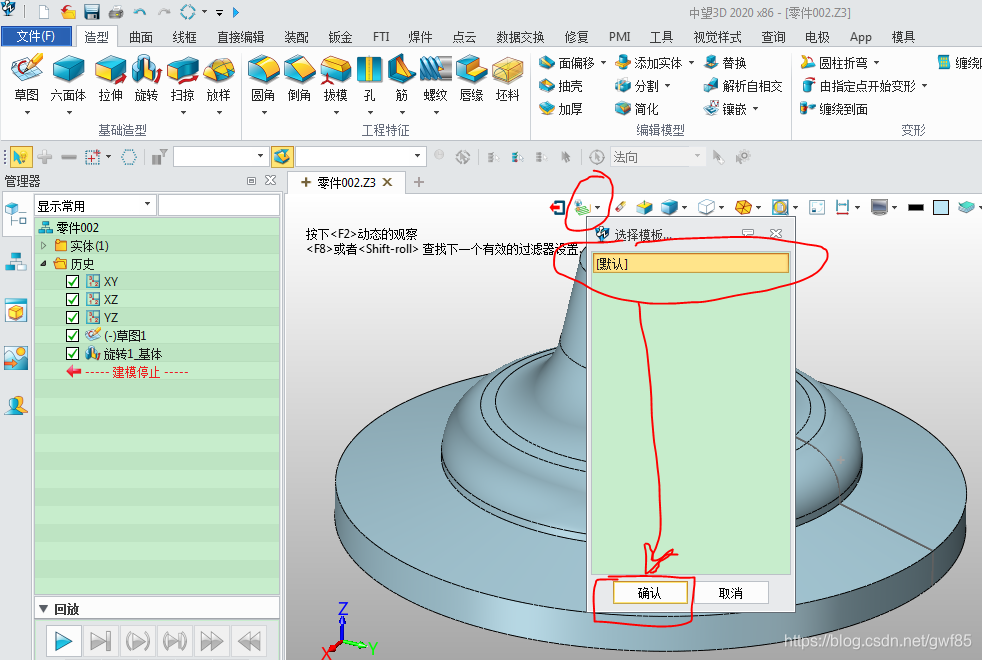Choose the 旋转 revolve tool
Viewport: 982px width, 660px height.
(x=146, y=74)
